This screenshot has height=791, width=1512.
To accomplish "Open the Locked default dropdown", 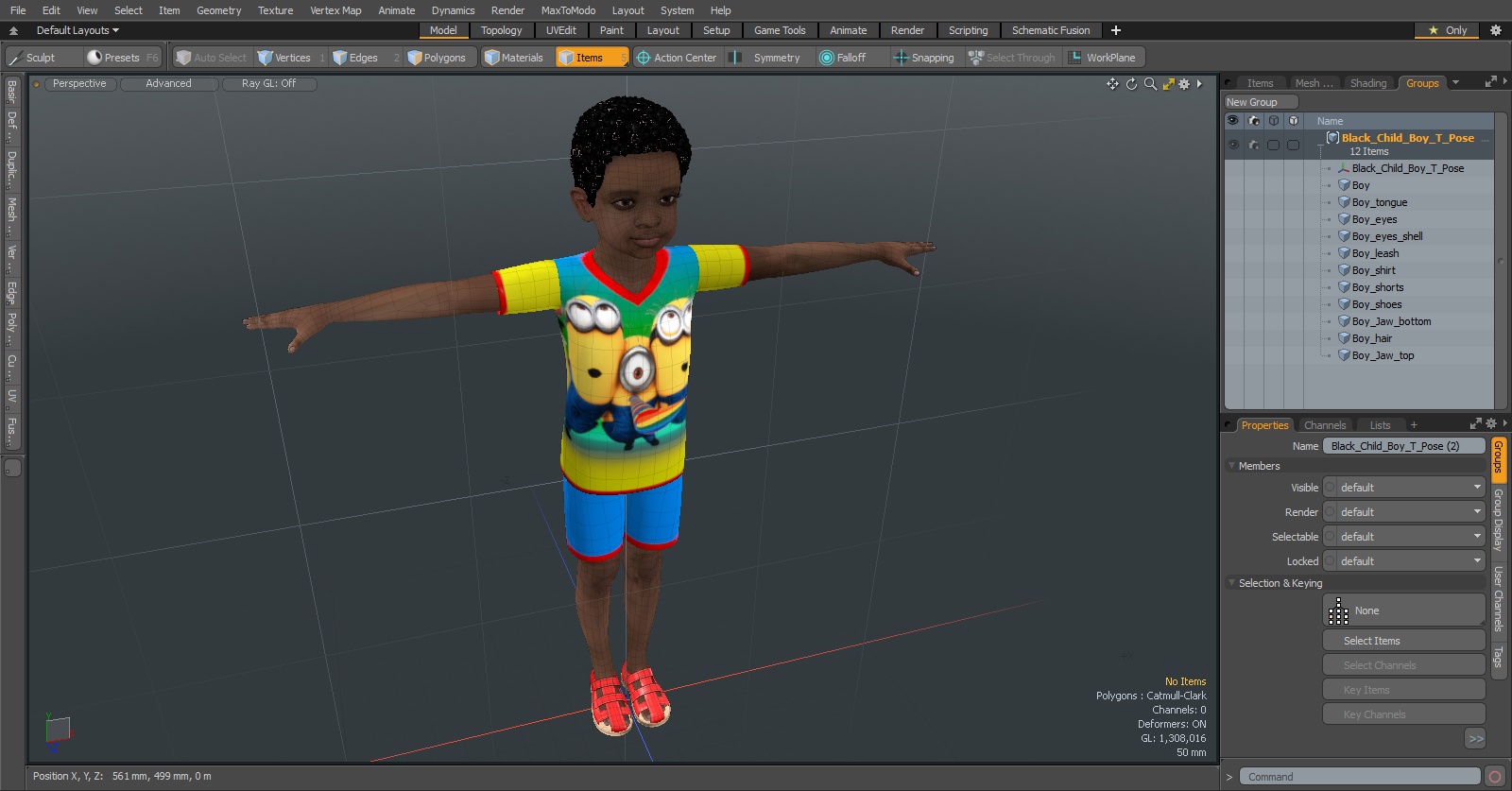I will click(x=1404, y=561).
